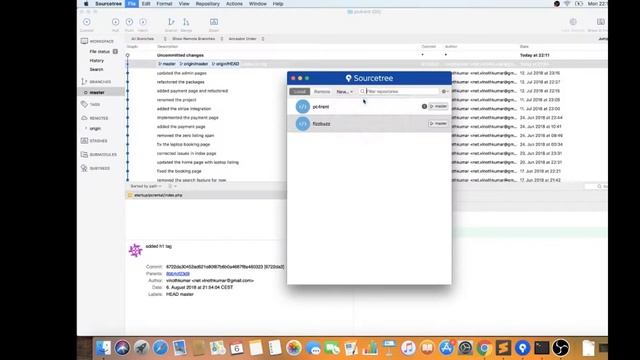Select History in the sidebar
The height and width of the screenshot is (360, 640).
97,60
